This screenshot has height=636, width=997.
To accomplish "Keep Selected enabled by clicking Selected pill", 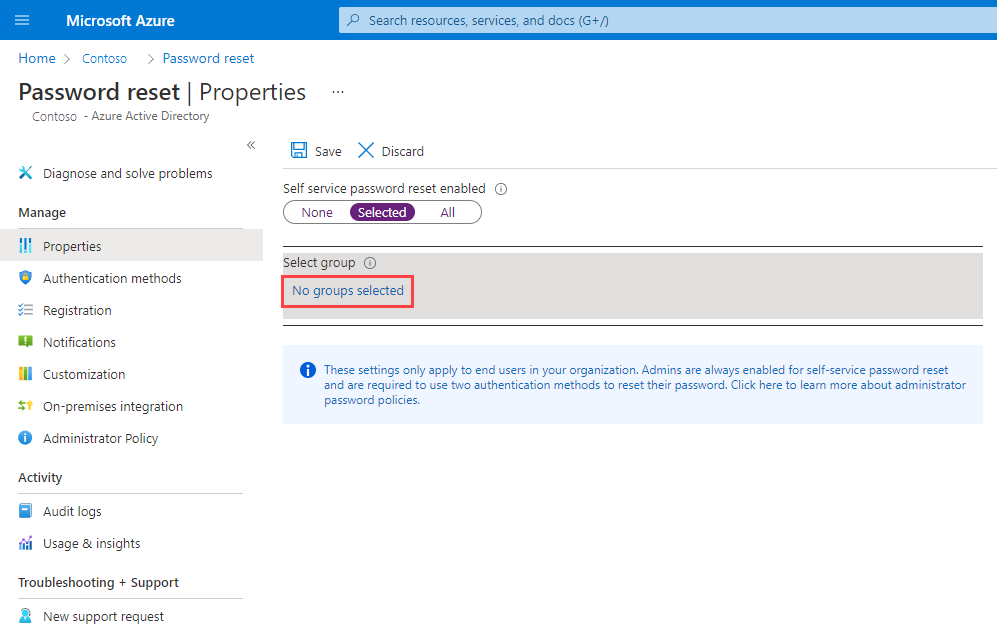I will (382, 212).
